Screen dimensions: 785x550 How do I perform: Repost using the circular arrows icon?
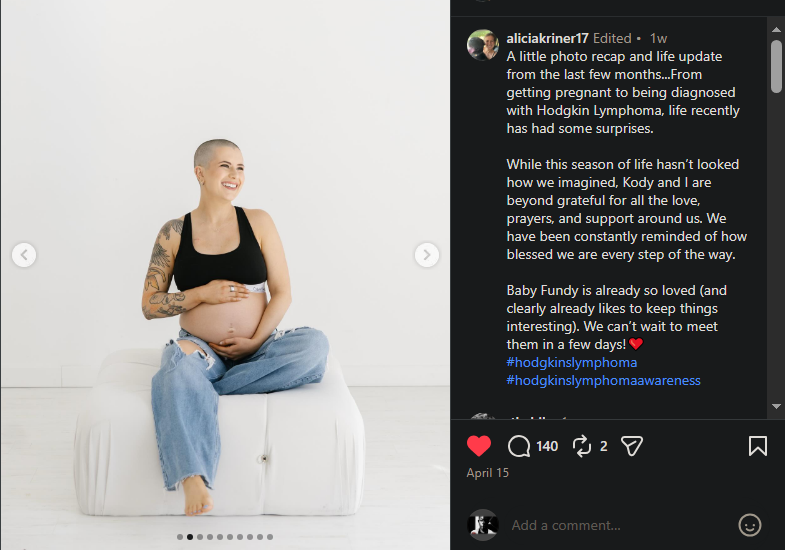coord(582,446)
